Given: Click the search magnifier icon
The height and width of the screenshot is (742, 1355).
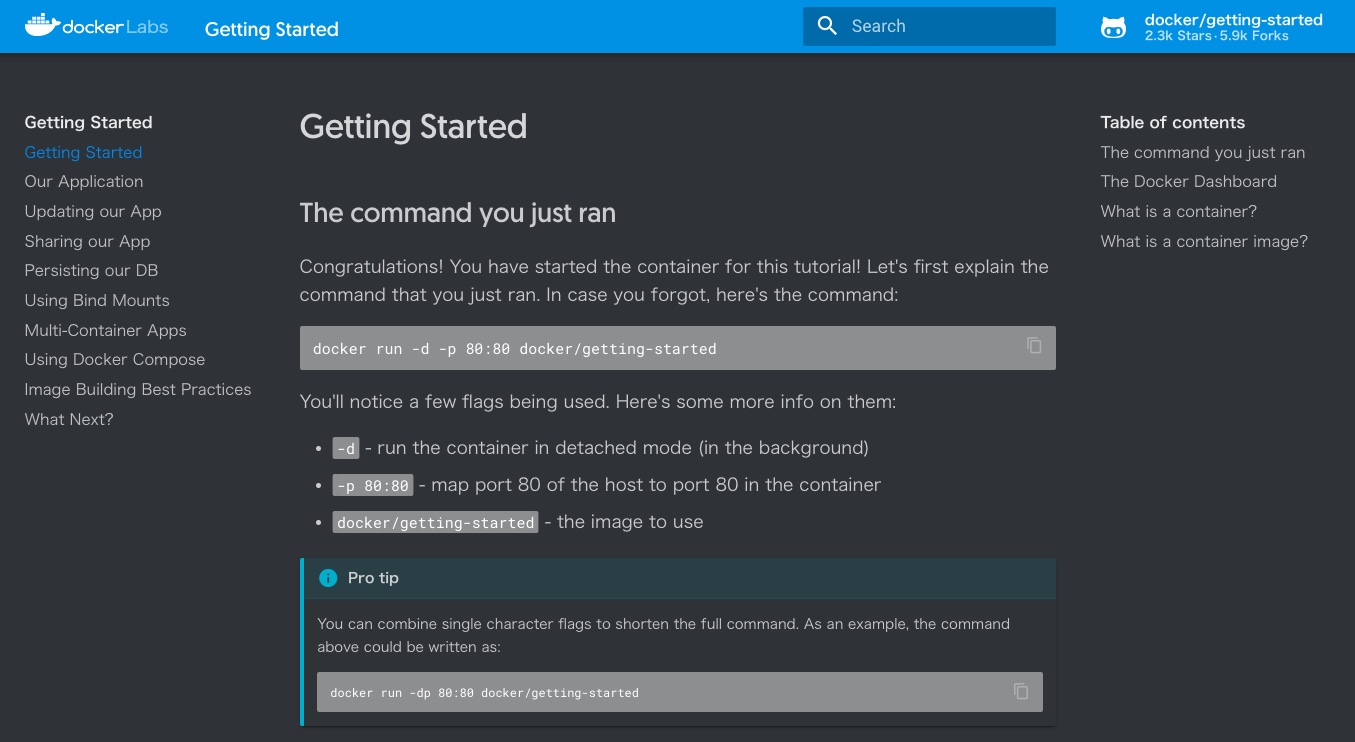Looking at the screenshot, I should 827,26.
